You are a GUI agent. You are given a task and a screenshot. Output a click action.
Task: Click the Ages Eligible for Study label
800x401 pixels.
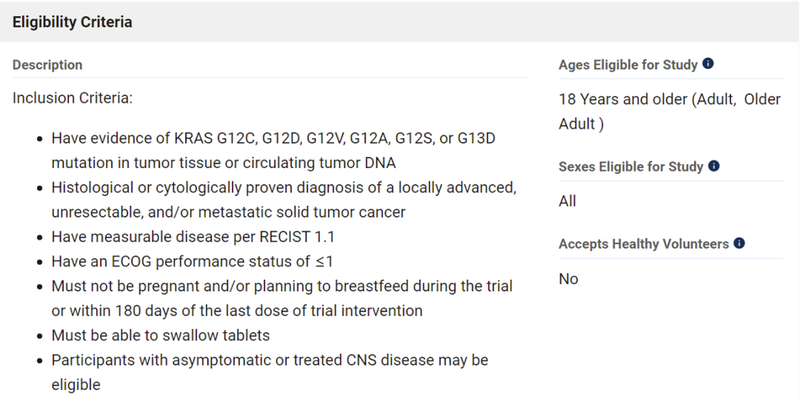click(x=628, y=66)
